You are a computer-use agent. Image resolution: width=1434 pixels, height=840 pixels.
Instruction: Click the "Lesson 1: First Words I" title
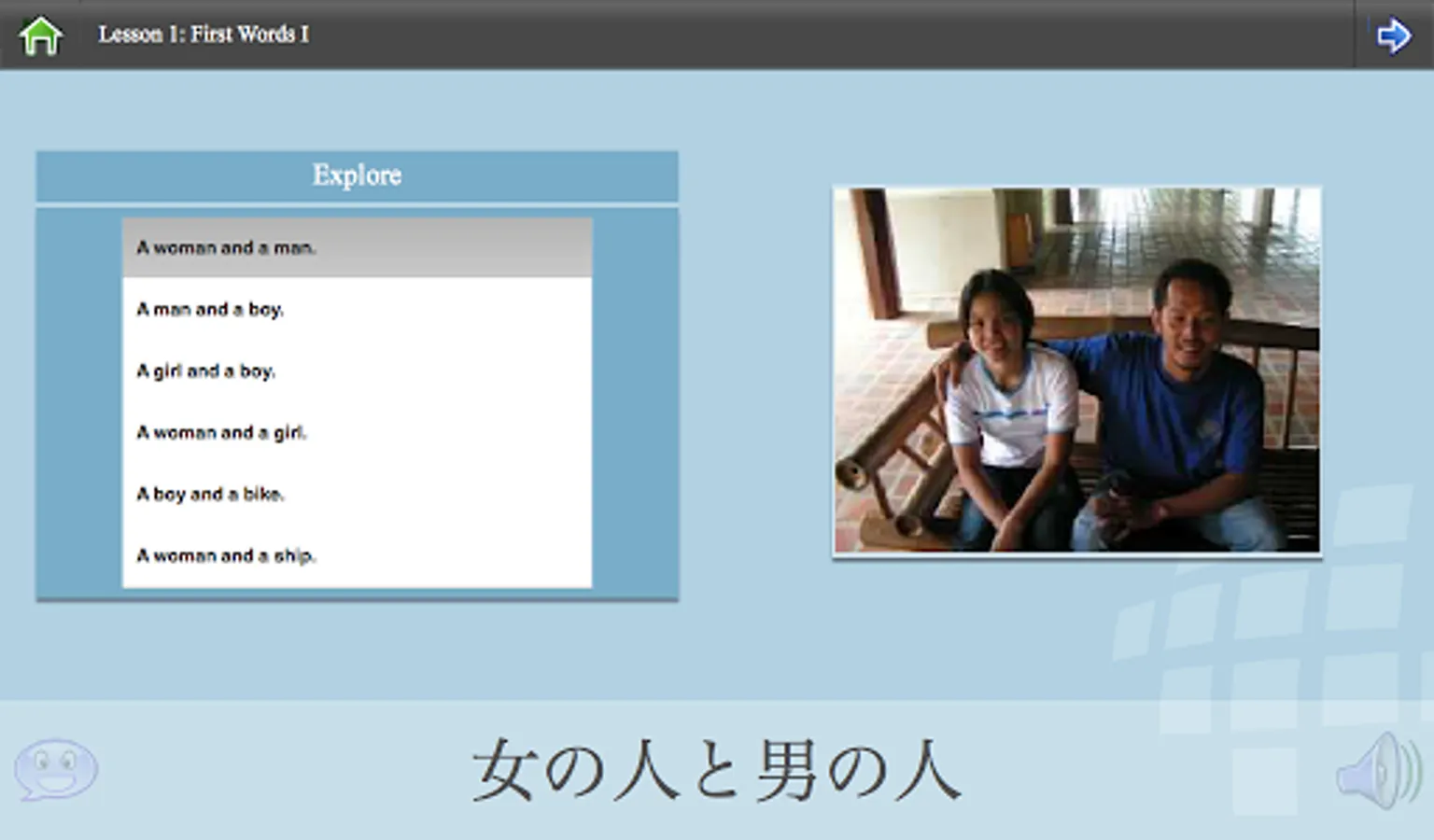pos(204,35)
